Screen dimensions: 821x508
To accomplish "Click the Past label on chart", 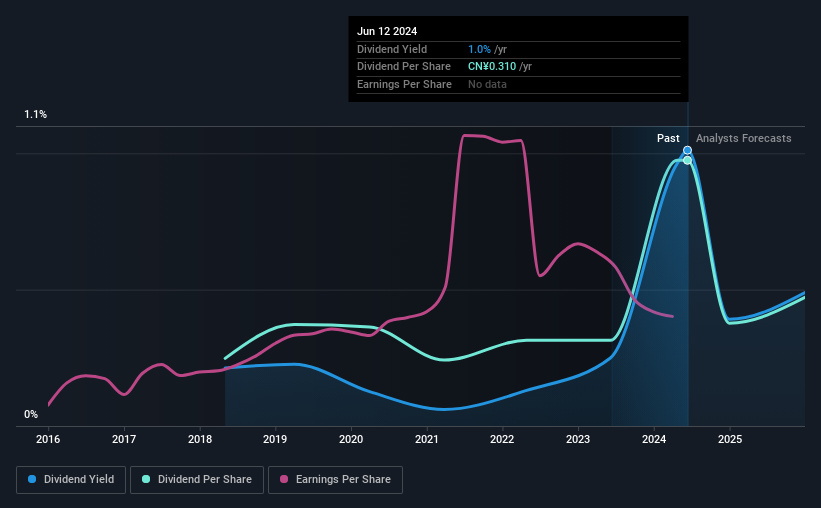I will 668,138.
